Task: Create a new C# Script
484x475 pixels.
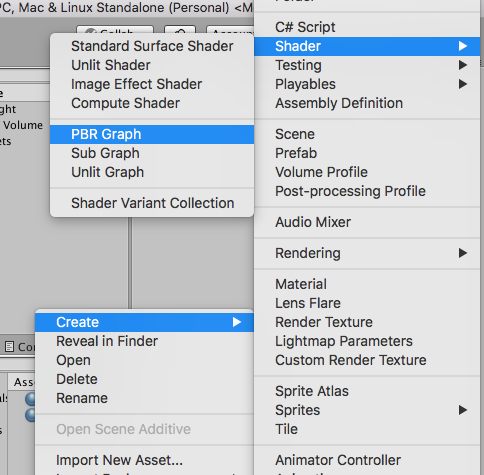Action: 367,27
